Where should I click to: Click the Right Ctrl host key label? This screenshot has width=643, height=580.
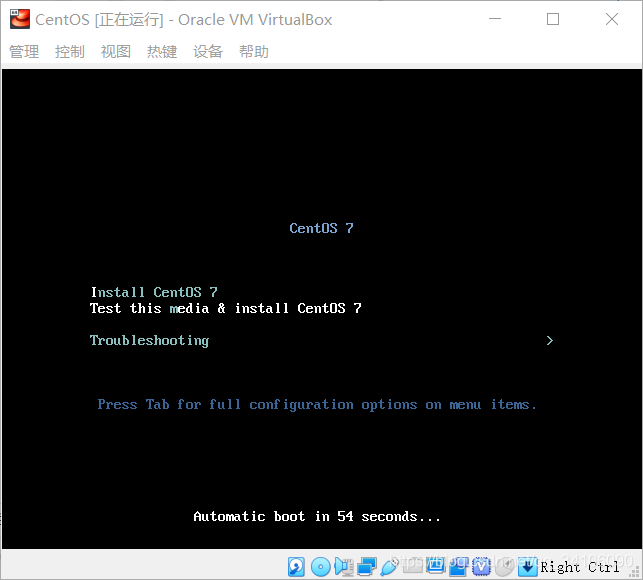click(579, 567)
